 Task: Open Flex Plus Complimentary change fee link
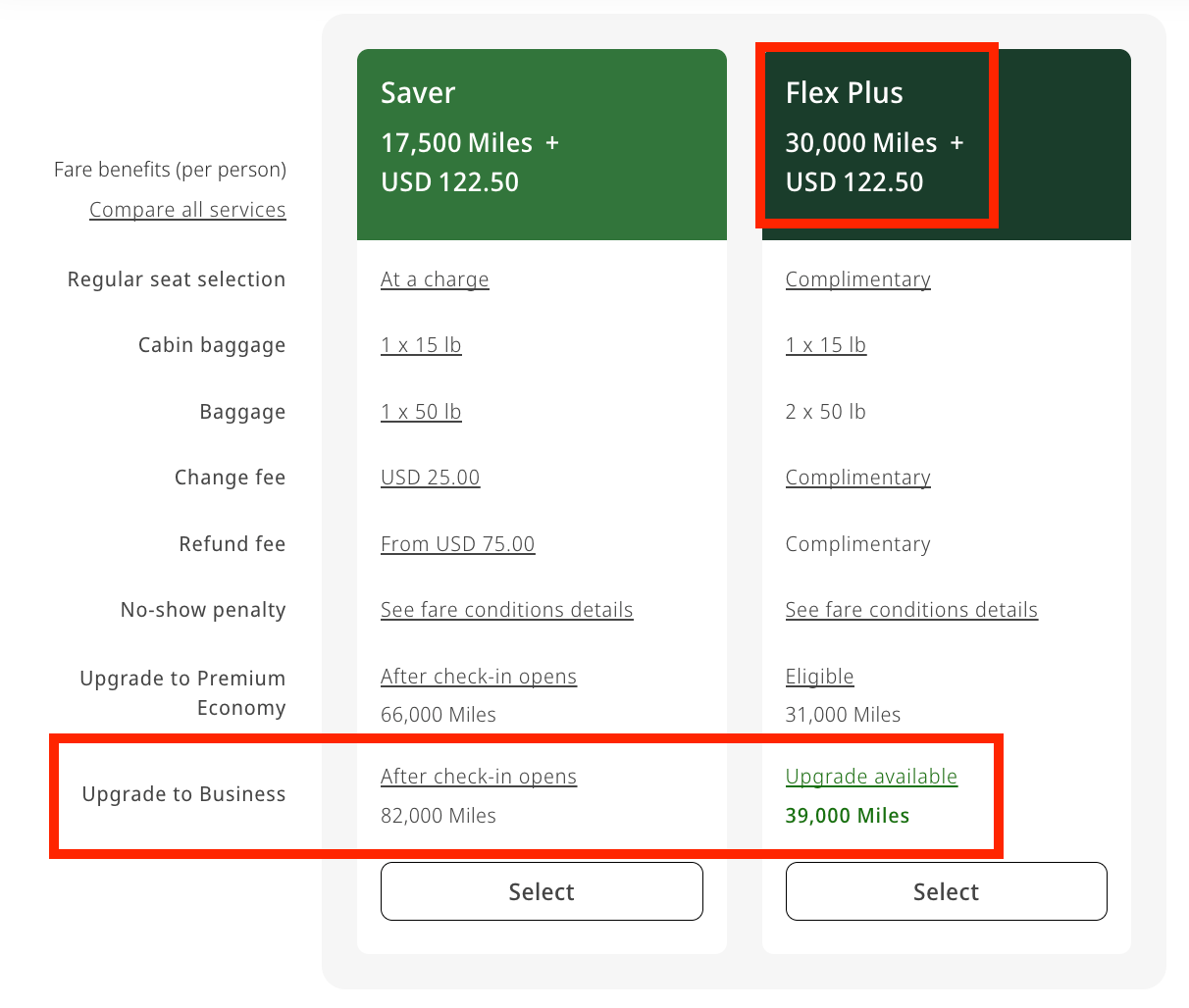[858, 478]
